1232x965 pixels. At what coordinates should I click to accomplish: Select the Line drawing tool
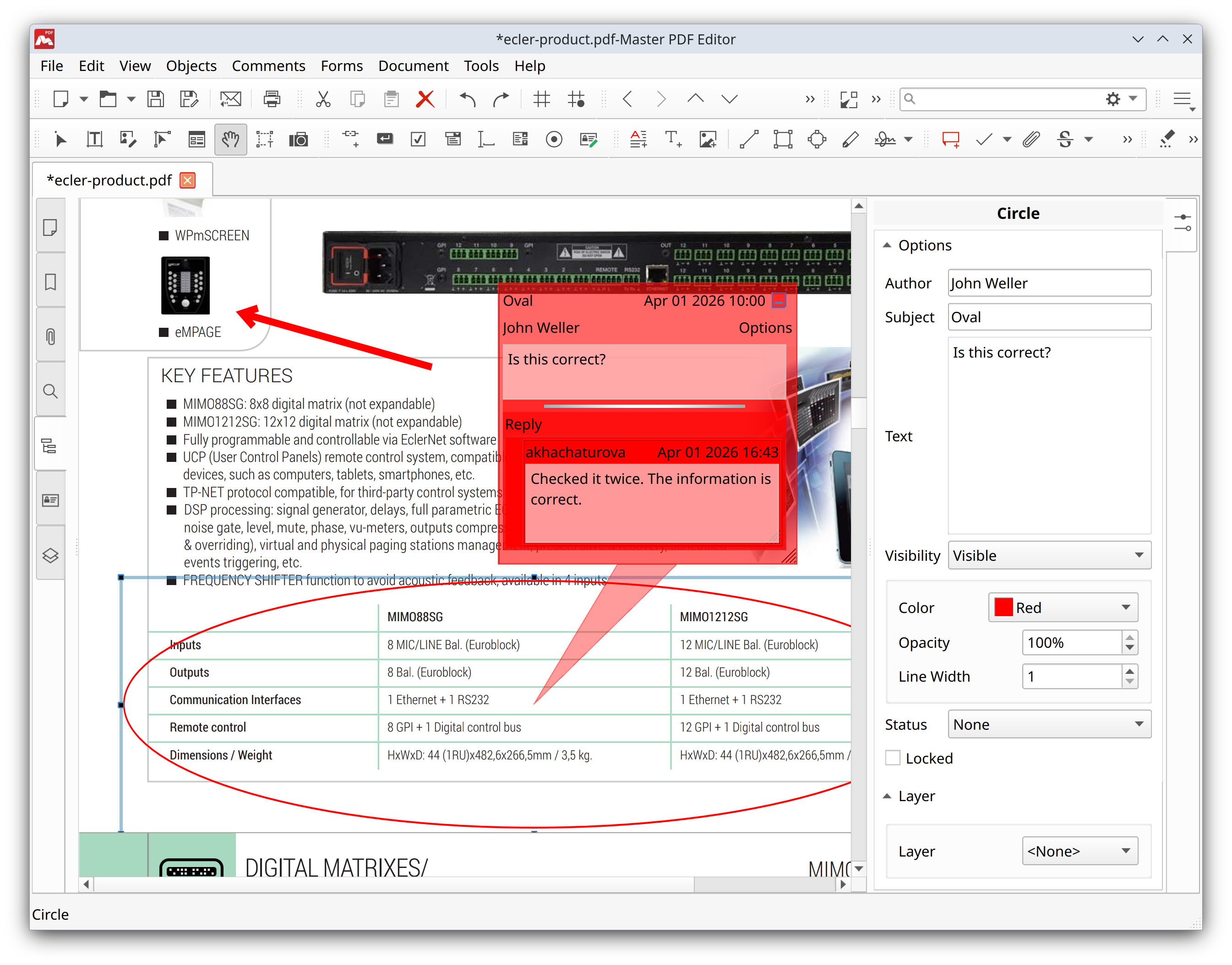tap(749, 139)
